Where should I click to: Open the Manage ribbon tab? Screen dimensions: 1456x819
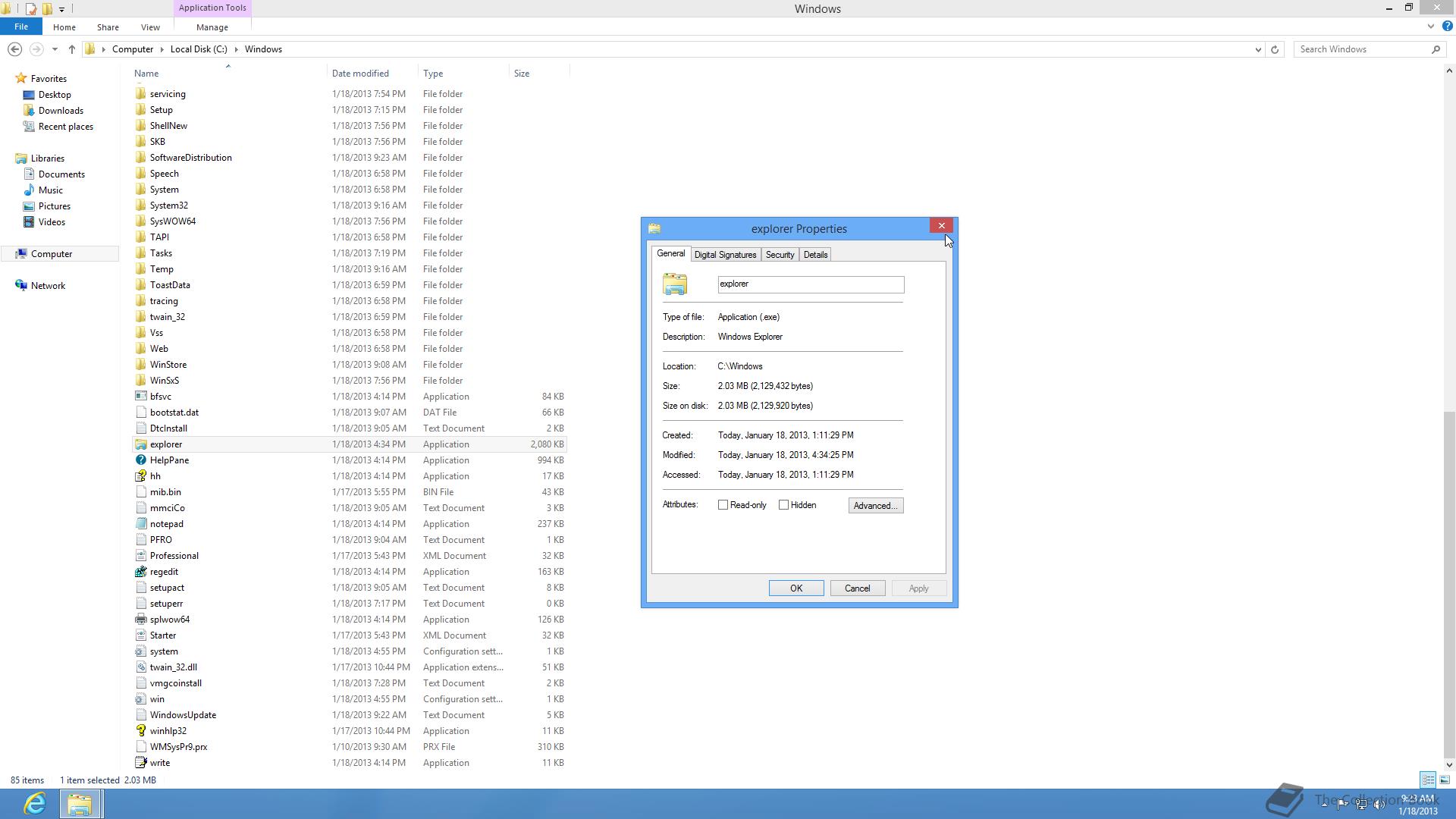pos(212,27)
